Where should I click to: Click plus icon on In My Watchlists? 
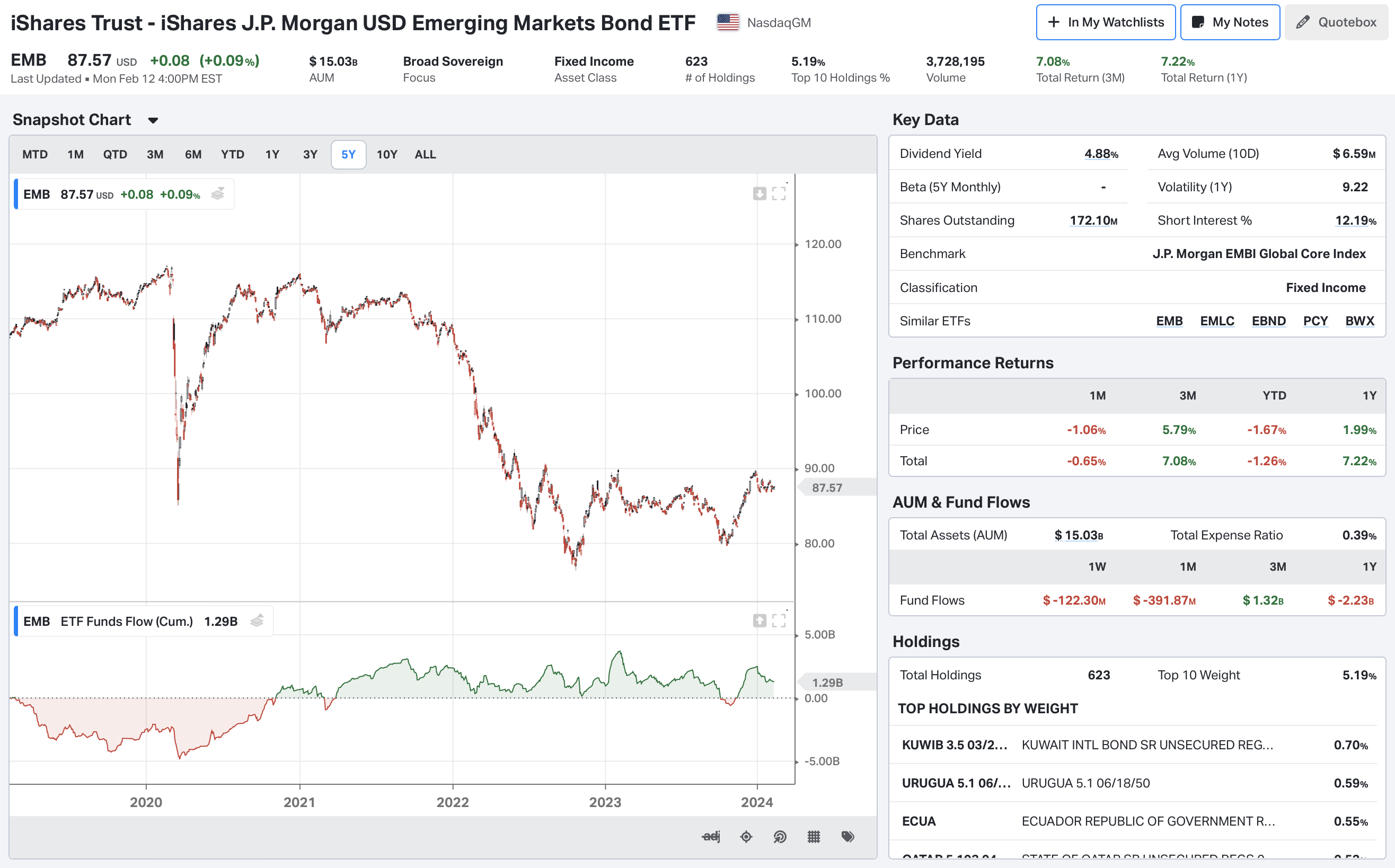coord(1054,22)
